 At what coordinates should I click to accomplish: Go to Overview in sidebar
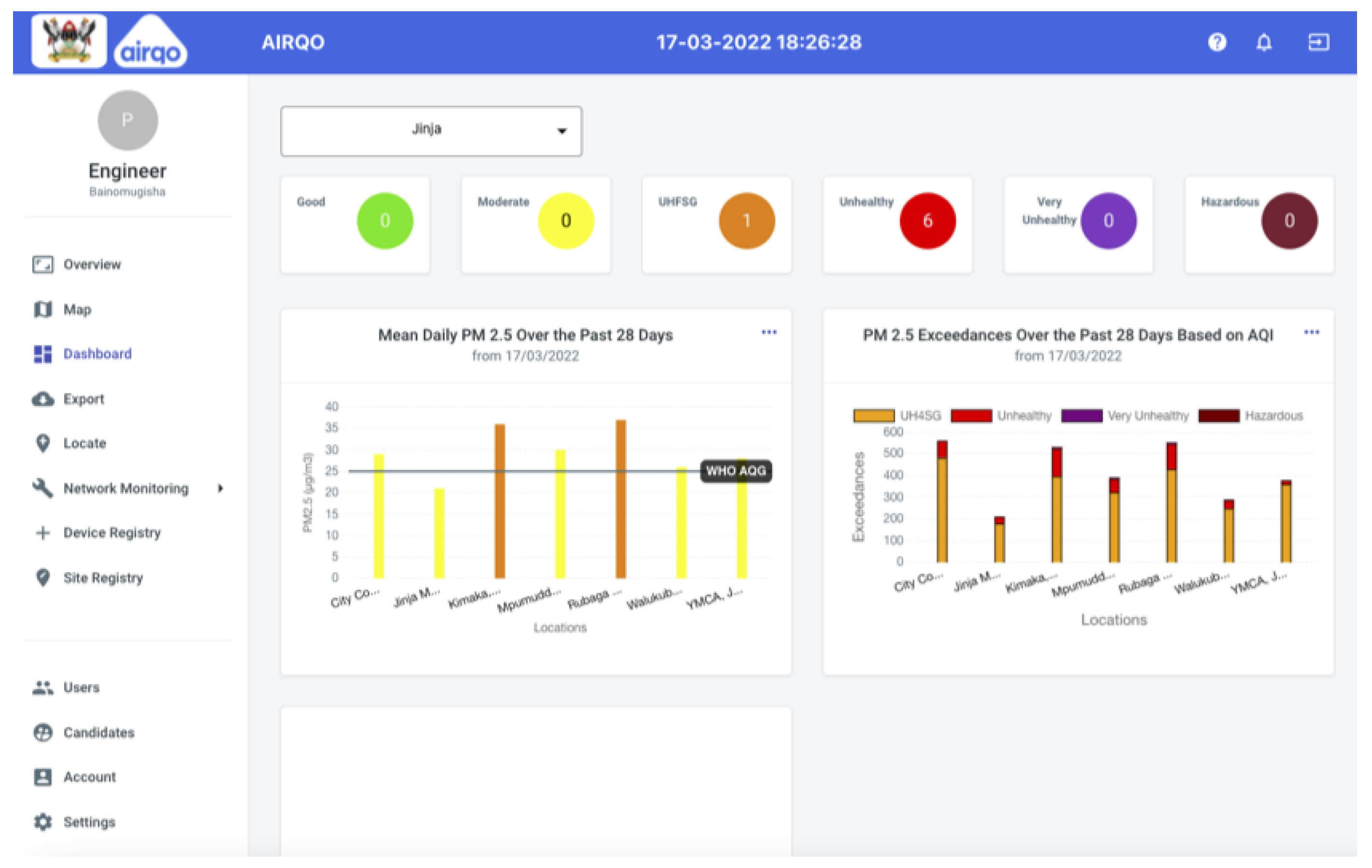pos(91,265)
